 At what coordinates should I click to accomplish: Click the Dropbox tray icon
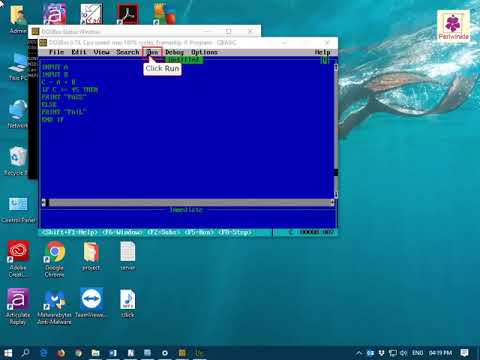click(382, 353)
